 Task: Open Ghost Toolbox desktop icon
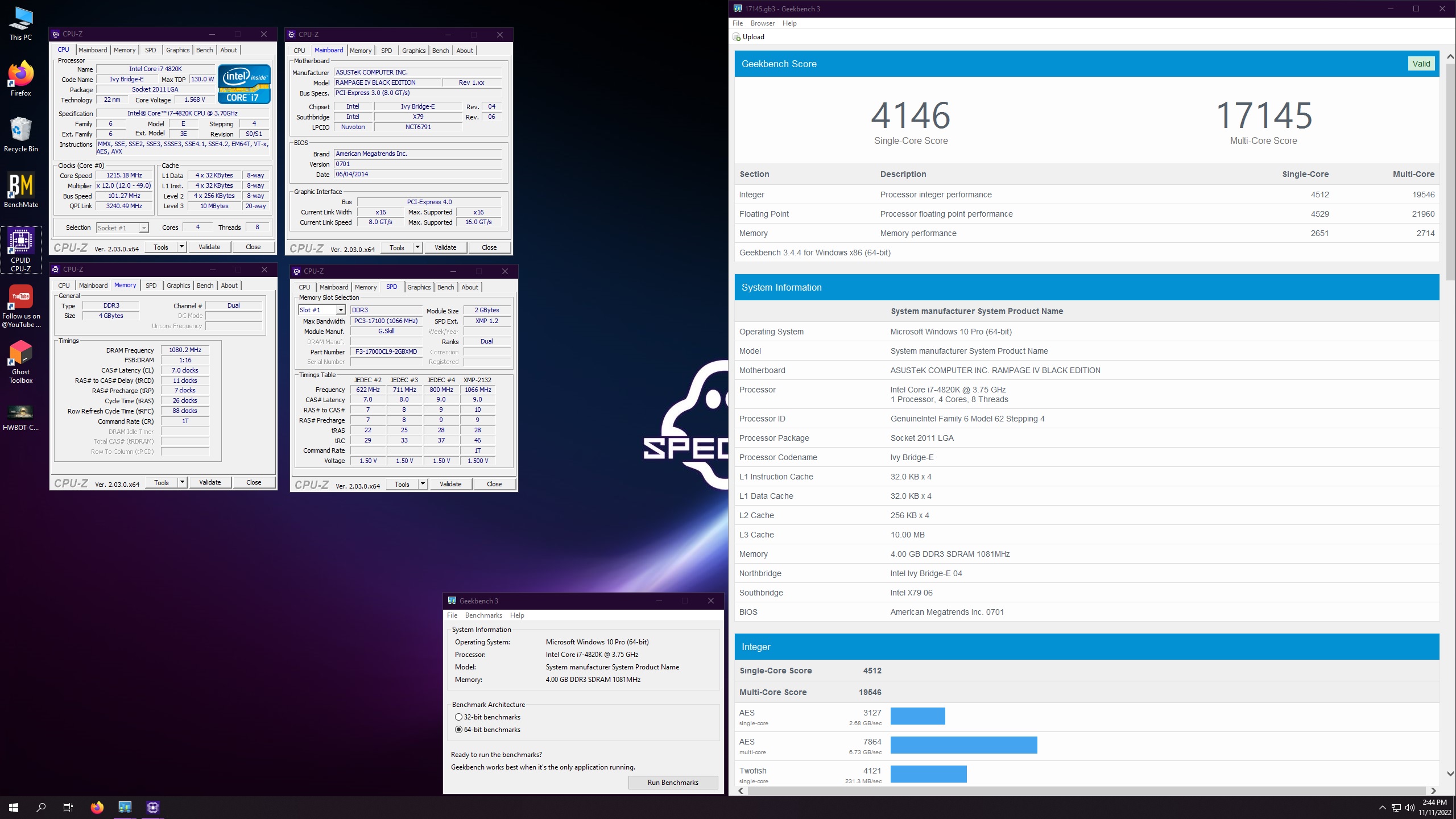[20, 362]
